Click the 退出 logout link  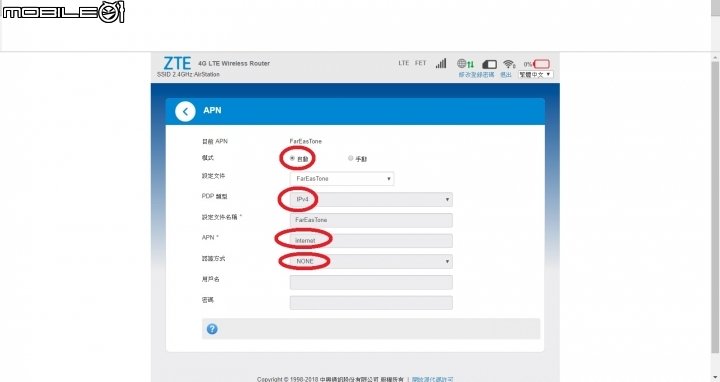pyautogui.click(x=506, y=75)
